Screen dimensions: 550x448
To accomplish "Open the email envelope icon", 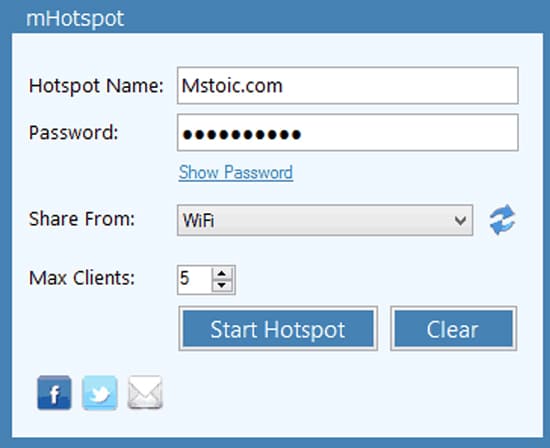I will tap(145, 393).
